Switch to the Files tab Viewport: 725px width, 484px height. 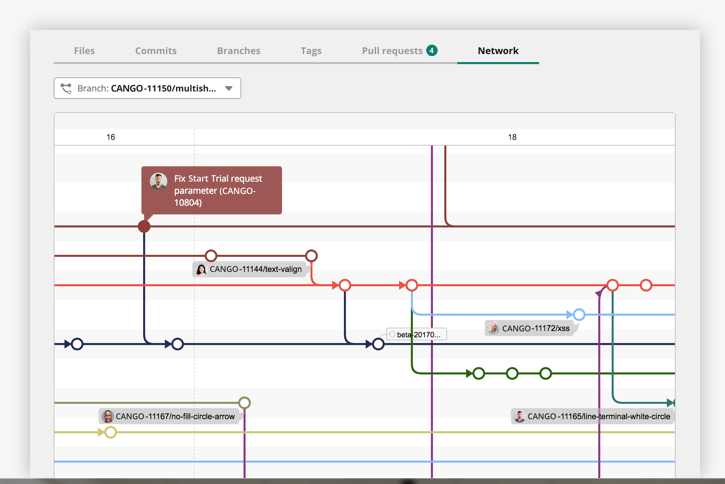click(84, 50)
